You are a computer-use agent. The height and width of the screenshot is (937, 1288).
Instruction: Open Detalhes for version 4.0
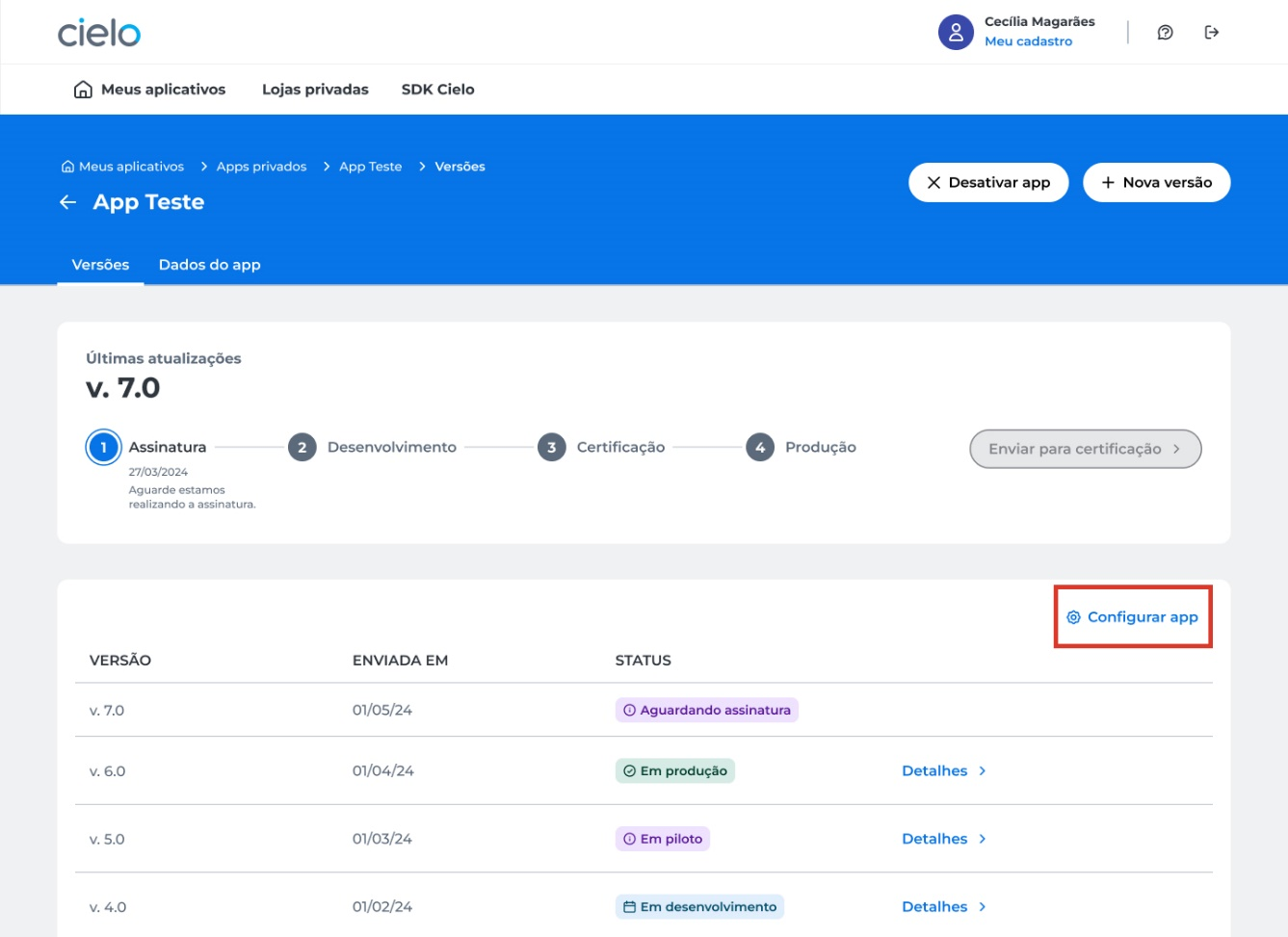[944, 907]
